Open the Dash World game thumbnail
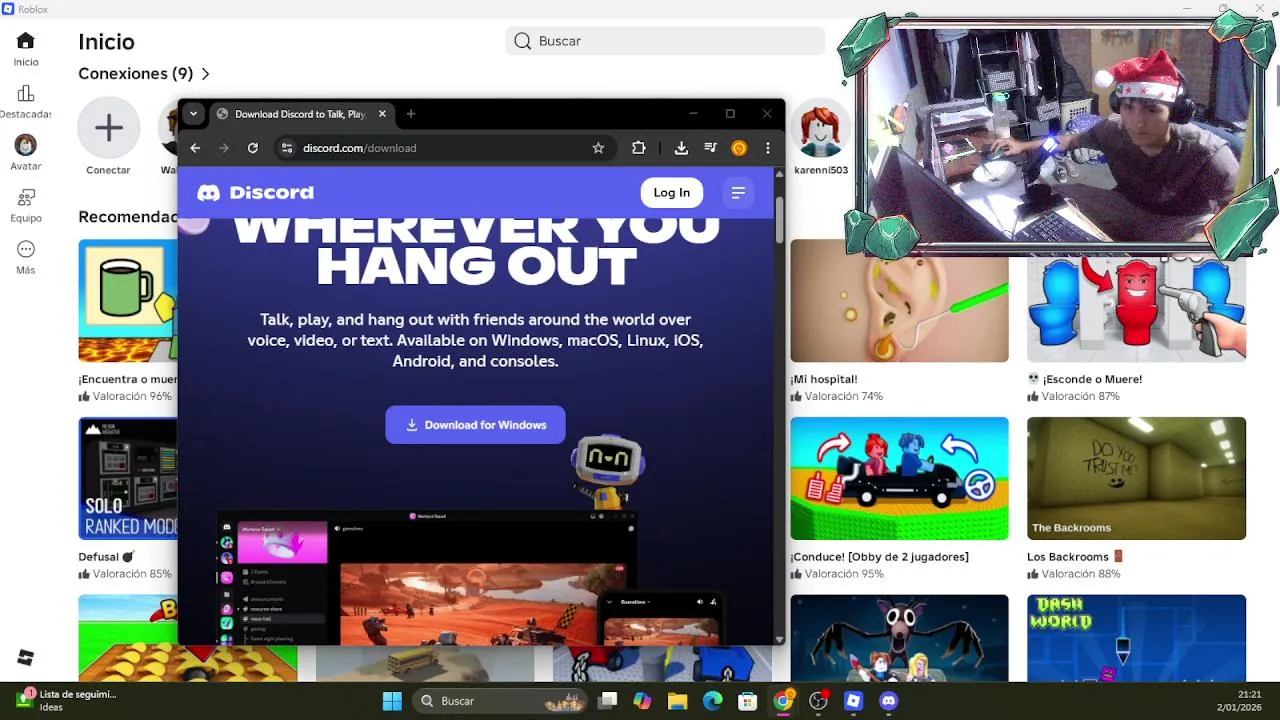This screenshot has height=720, width=1280. coord(1136,638)
